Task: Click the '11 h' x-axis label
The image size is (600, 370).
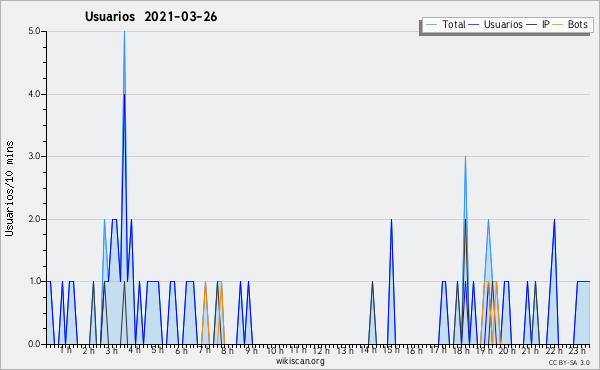Action: (x=298, y=350)
